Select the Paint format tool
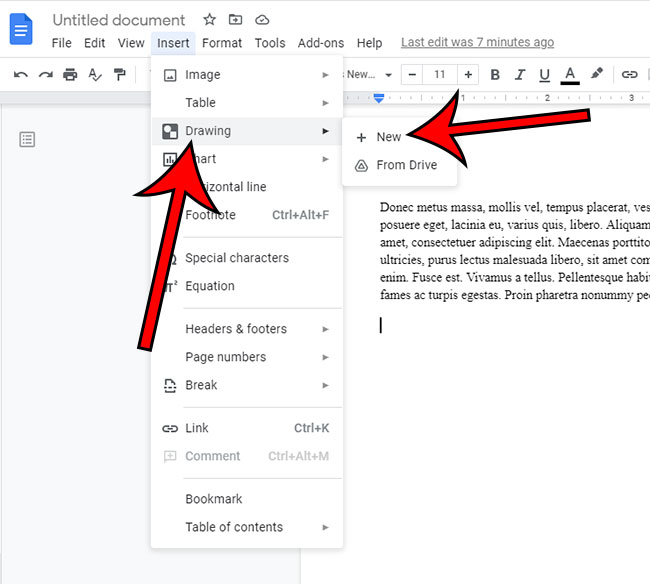Screen dimensions: 650x584 120,75
